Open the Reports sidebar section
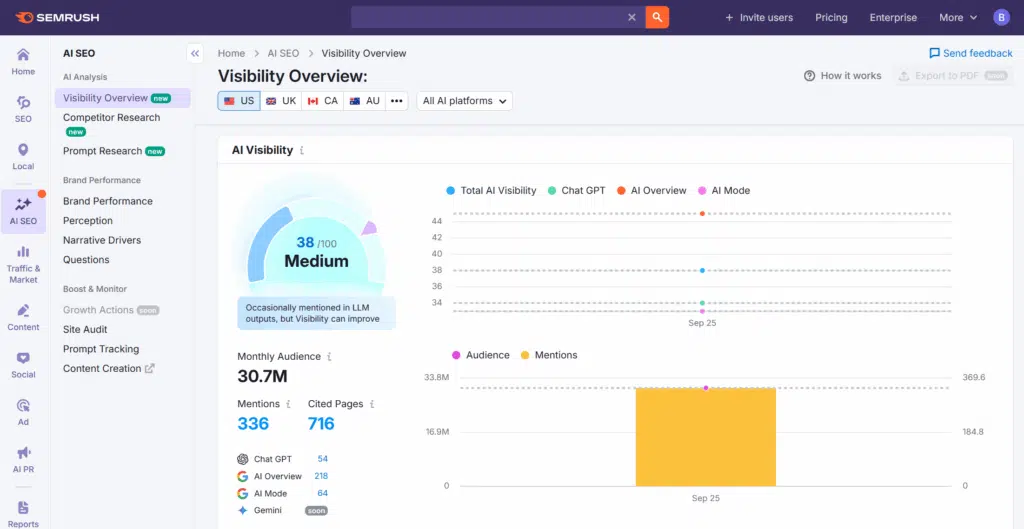1024x529 pixels. 23,514
